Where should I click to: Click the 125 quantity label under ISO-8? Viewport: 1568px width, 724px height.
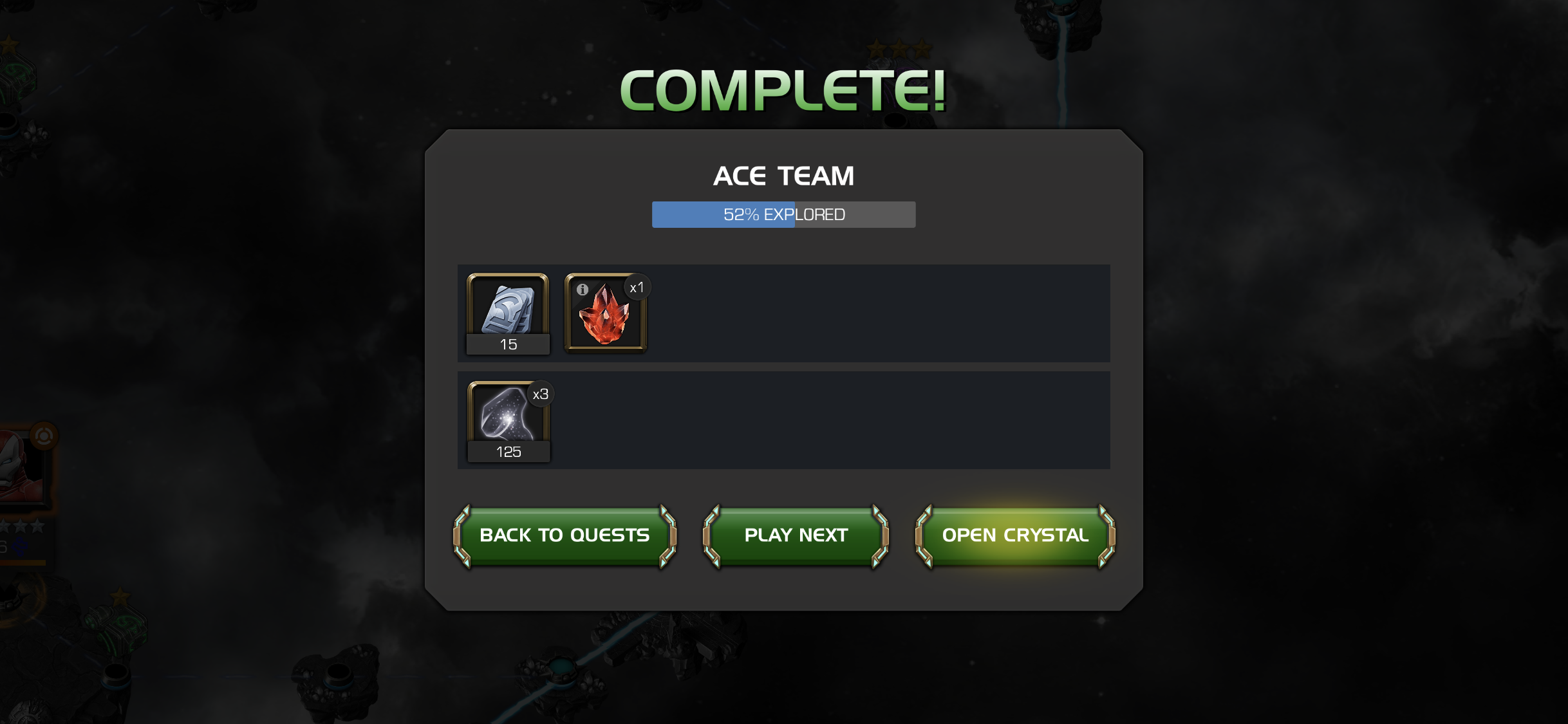click(508, 452)
